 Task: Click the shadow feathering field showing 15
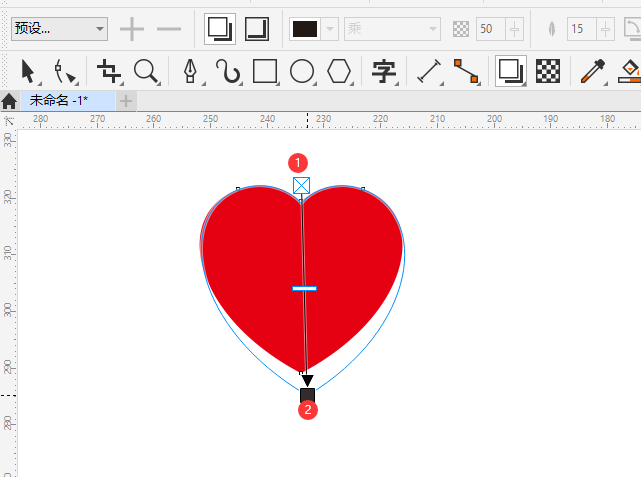(582, 29)
